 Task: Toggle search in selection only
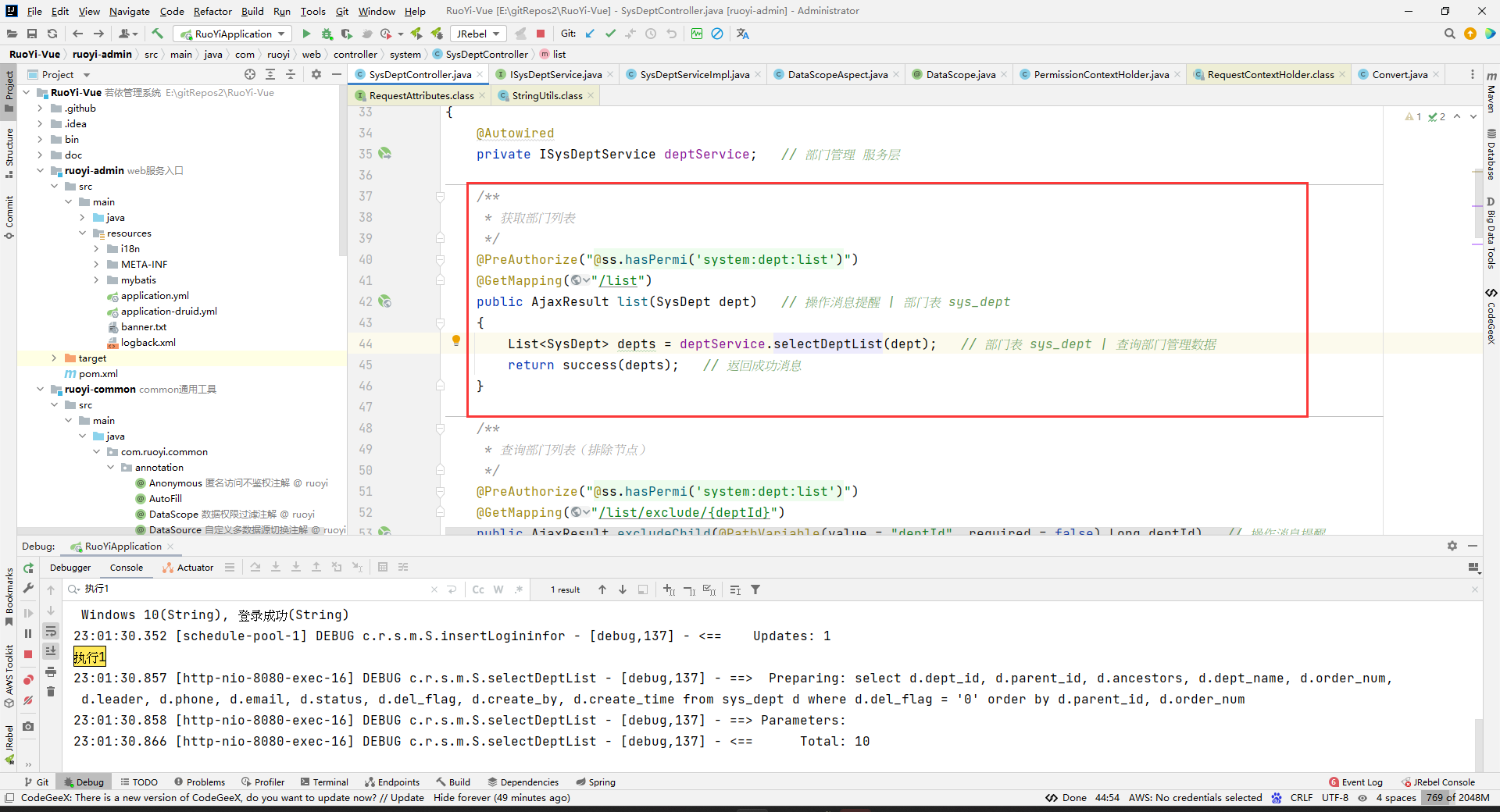643,589
